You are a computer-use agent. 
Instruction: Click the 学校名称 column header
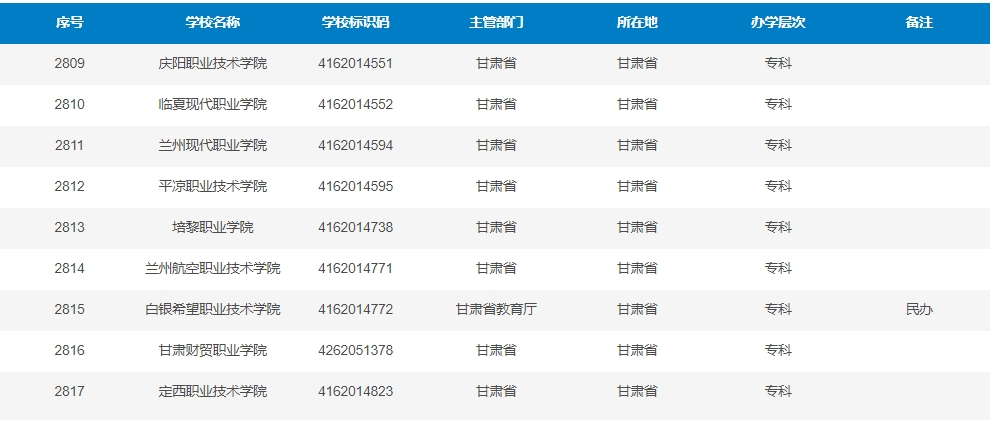[x=213, y=23]
